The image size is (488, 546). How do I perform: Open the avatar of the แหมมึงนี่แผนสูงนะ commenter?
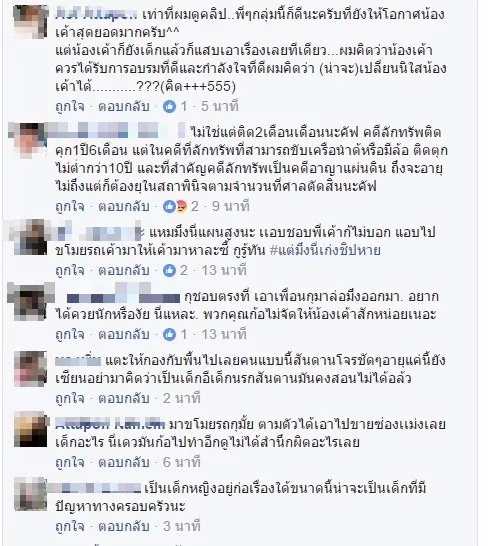[30, 237]
